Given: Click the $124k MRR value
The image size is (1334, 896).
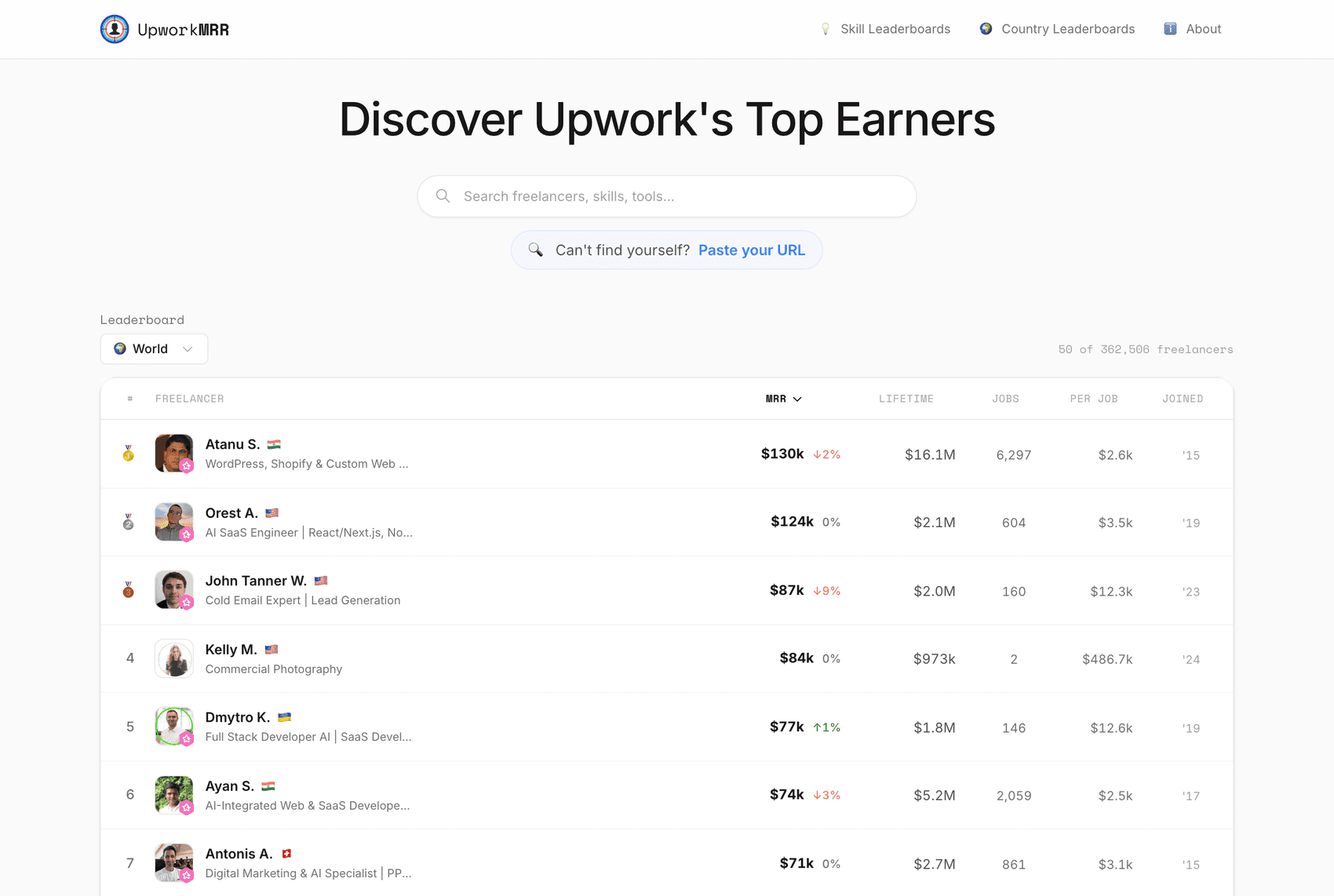Looking at the screenshot, I should point(792,522).
